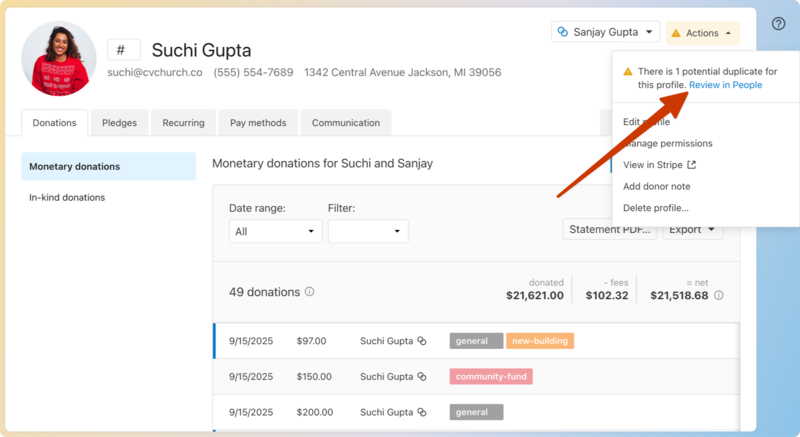800x437 pixels.
Task: Click link icon on the $150.00 donation row
Action: pos(422,377)
